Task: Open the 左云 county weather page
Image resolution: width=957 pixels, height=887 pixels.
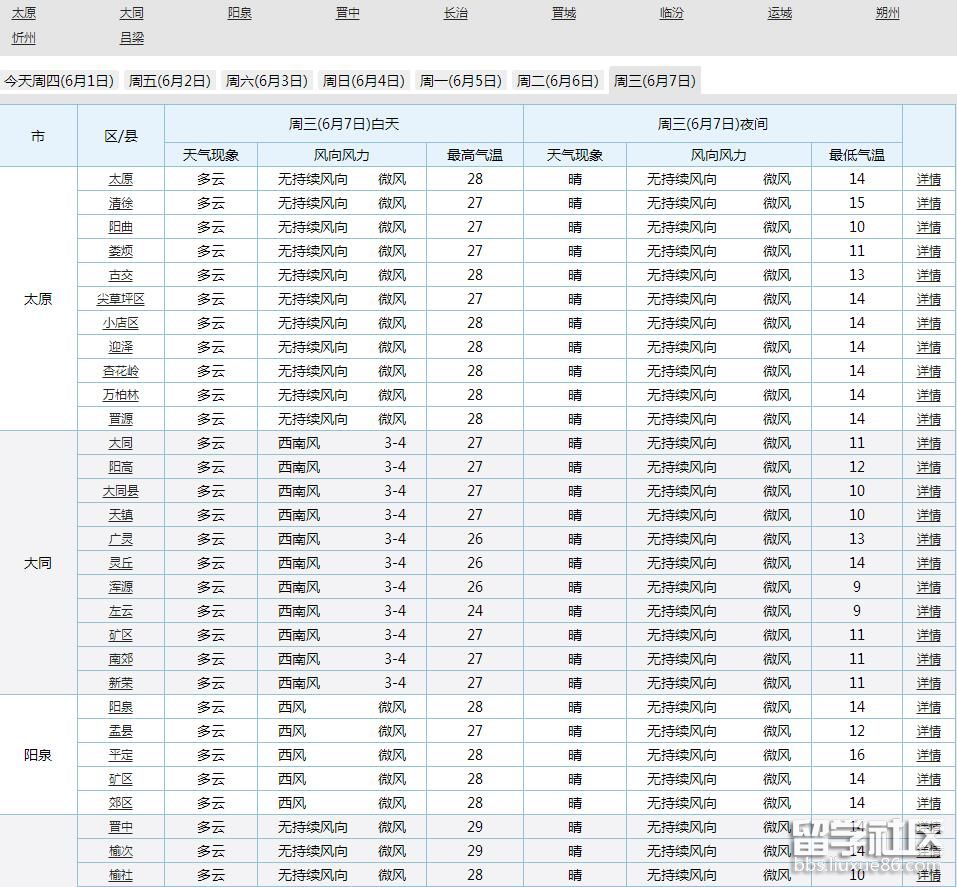Action: click(x=120, y=611)
